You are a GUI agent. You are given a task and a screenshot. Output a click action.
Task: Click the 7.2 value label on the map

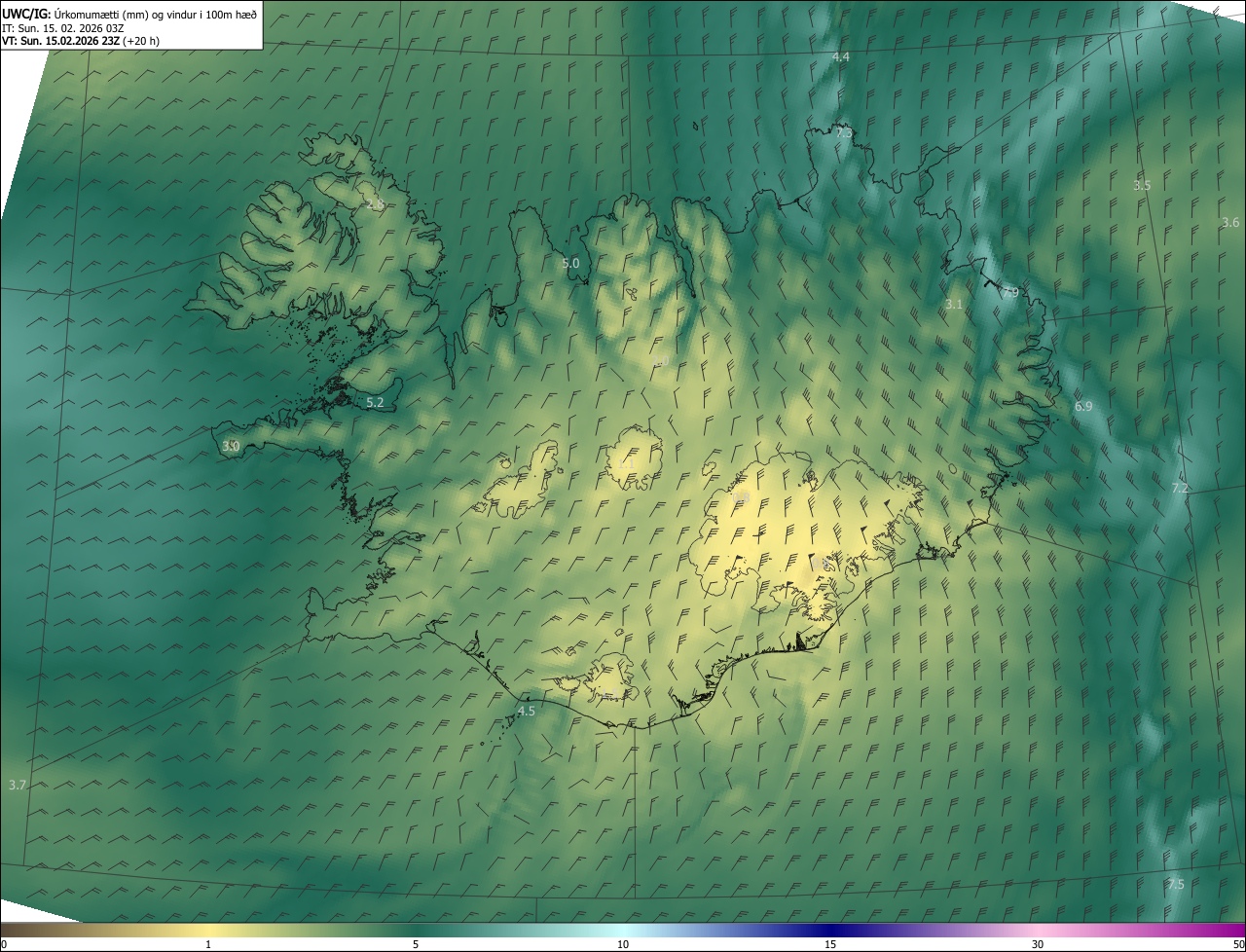[x=1180, y=489]
